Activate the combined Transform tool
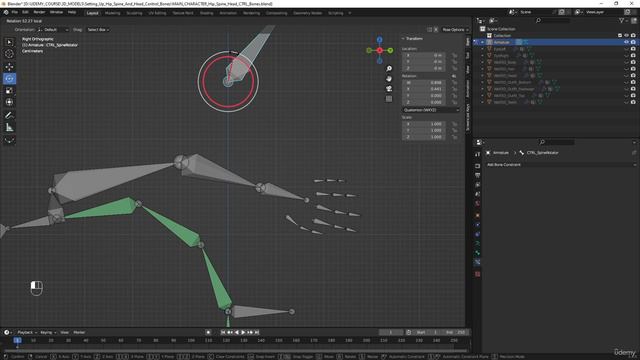 tap(9, 102)
